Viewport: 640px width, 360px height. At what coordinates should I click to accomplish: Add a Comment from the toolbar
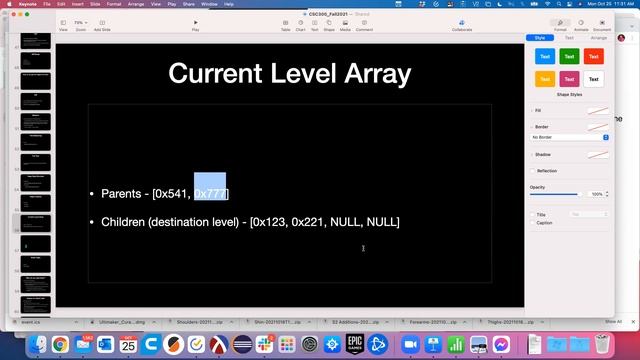pos(364,25)
